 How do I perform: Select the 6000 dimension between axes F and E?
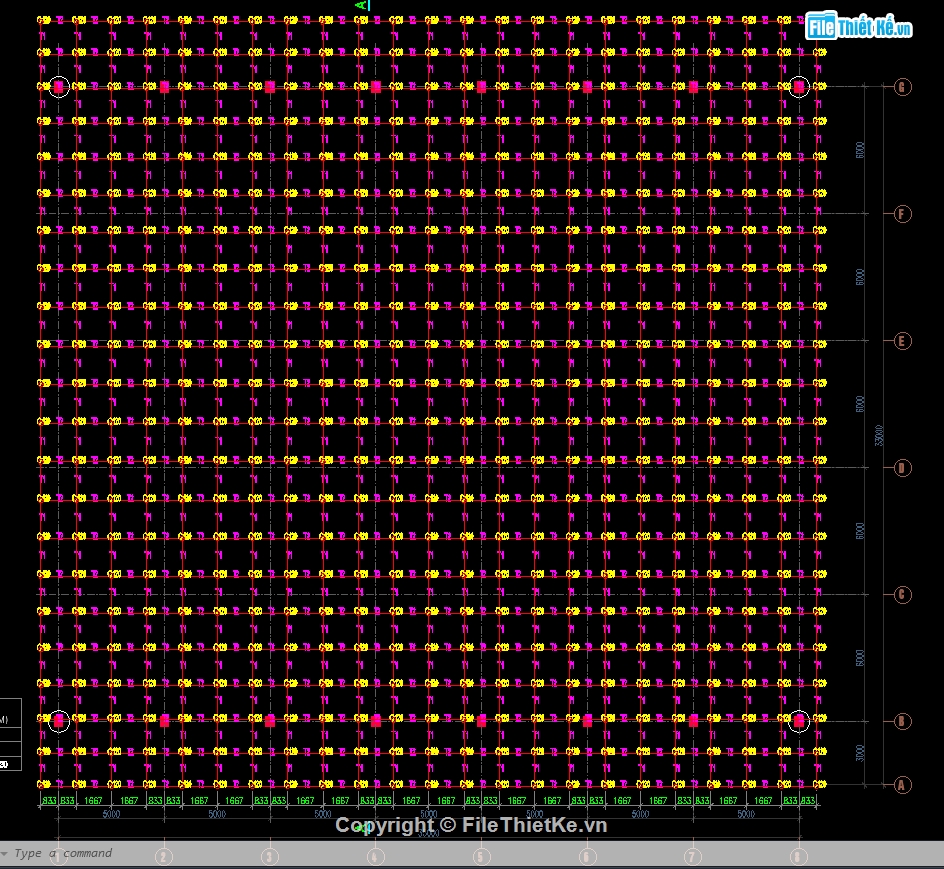click(860, 277)
